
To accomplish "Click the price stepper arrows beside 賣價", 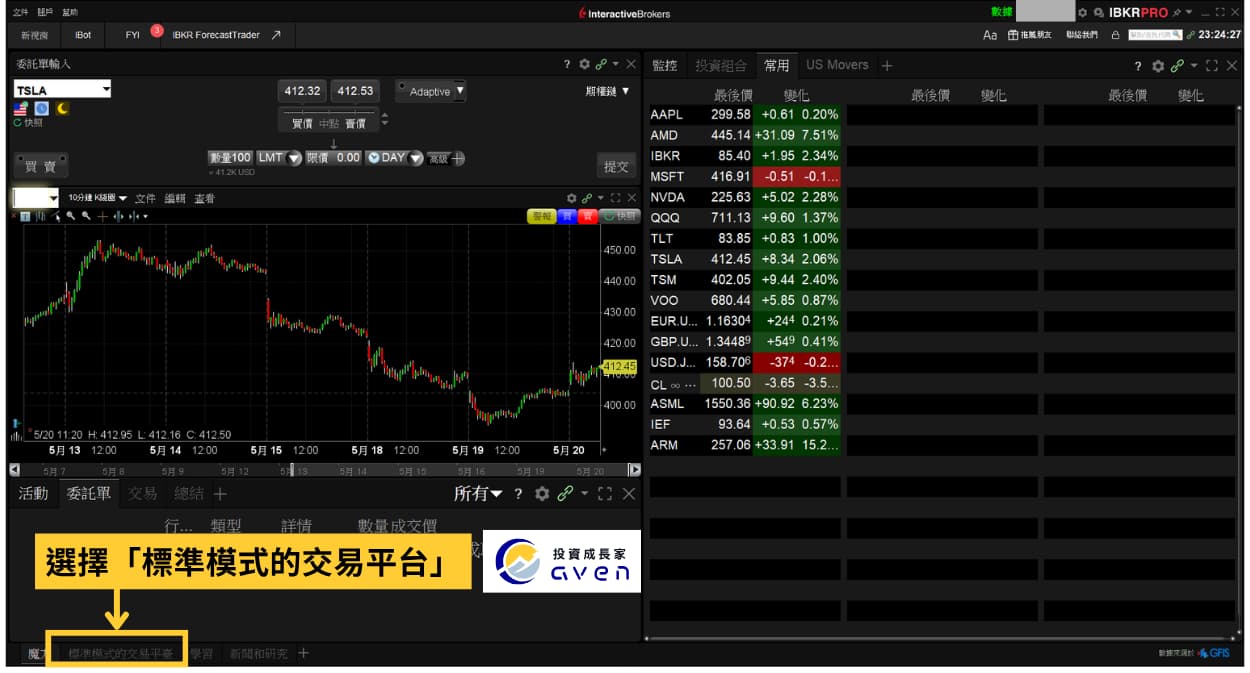I will click(x=385, y=120).
